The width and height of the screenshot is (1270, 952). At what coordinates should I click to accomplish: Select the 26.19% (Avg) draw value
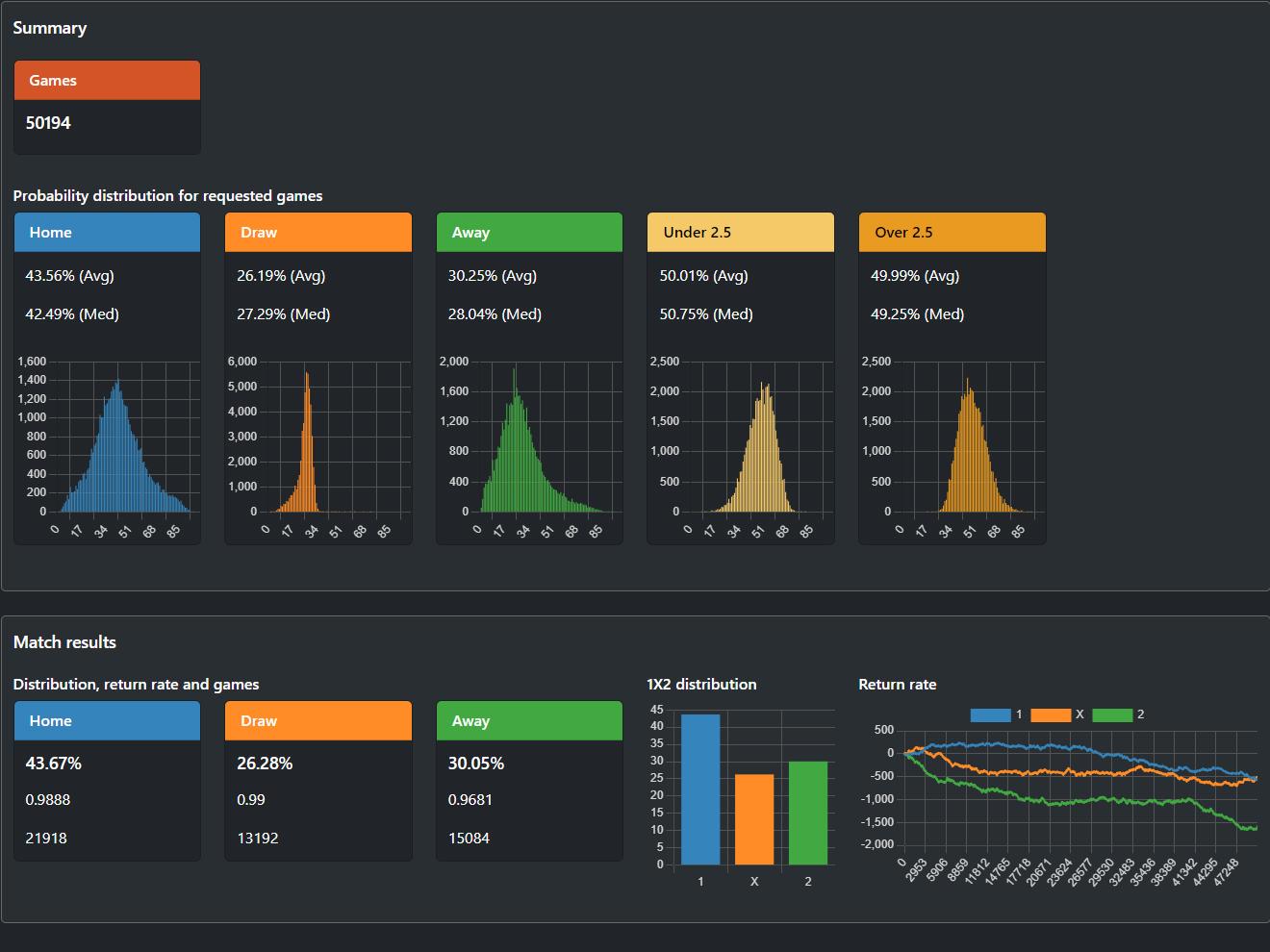pos(281,276)
